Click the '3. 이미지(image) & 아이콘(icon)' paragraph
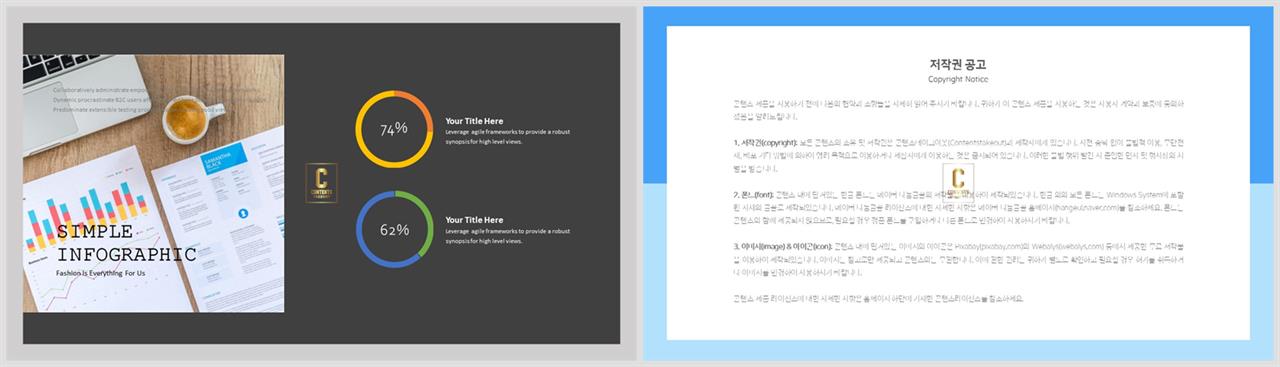1280x367 pixels. pos(958,259)
